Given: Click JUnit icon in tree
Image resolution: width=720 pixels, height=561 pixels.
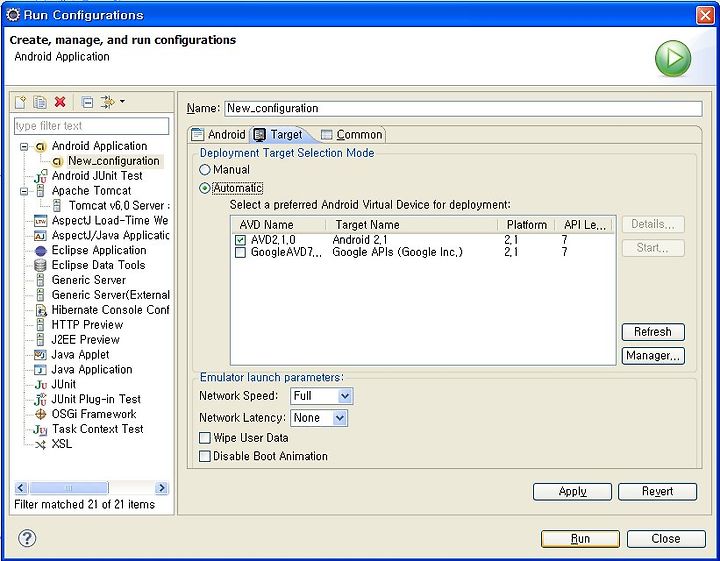Looking at the screenshot, I should (x=41, y=385).
